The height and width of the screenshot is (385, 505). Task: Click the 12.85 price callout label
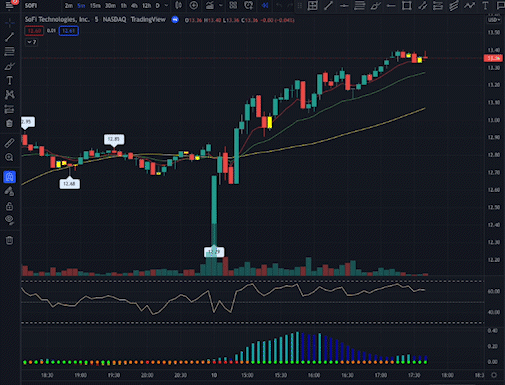[x=114, y=139]
